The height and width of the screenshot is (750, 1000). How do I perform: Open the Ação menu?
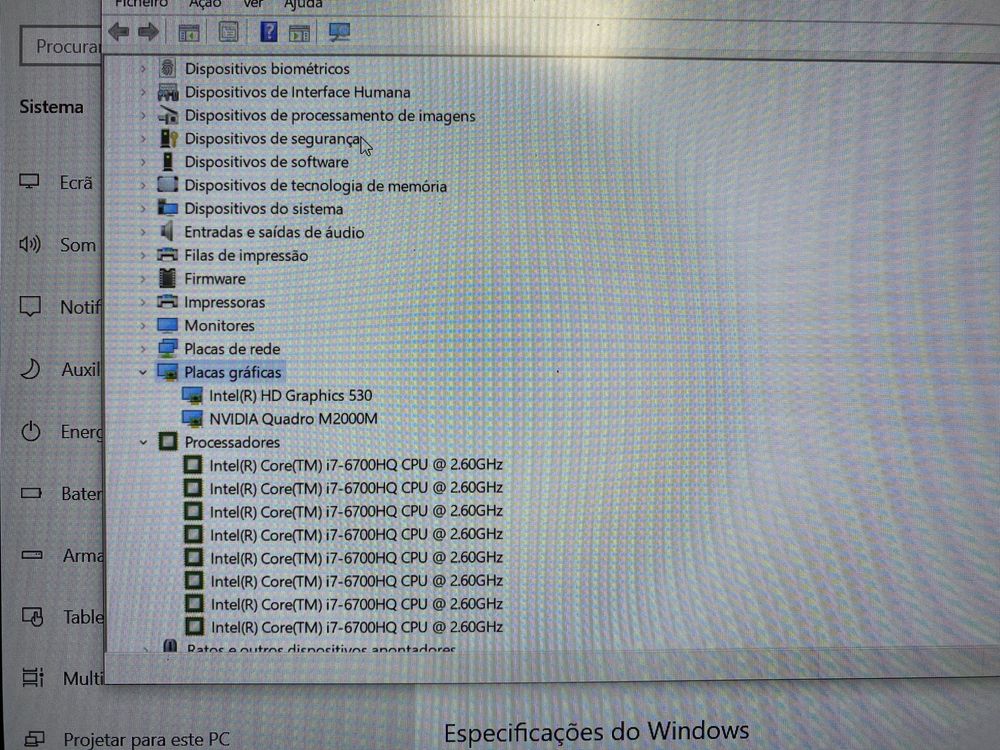click(205, 4)
